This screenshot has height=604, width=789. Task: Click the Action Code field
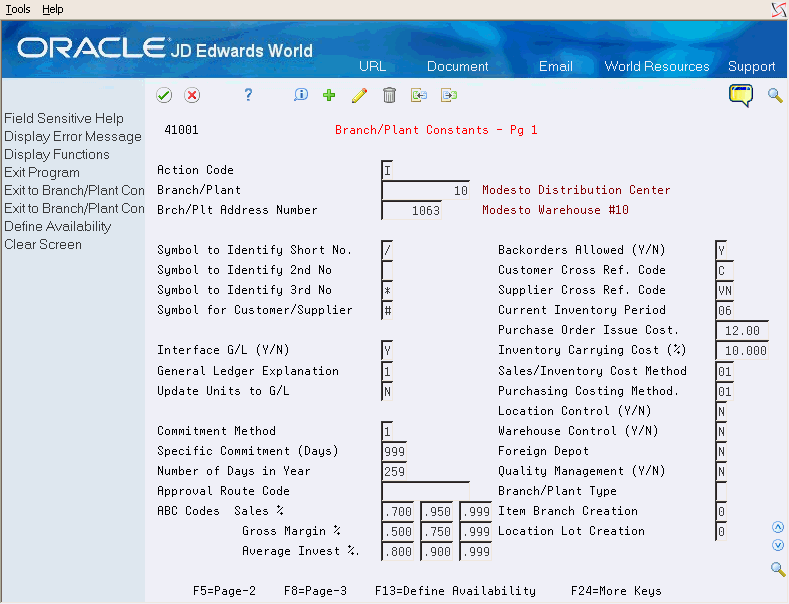[387, 170]
